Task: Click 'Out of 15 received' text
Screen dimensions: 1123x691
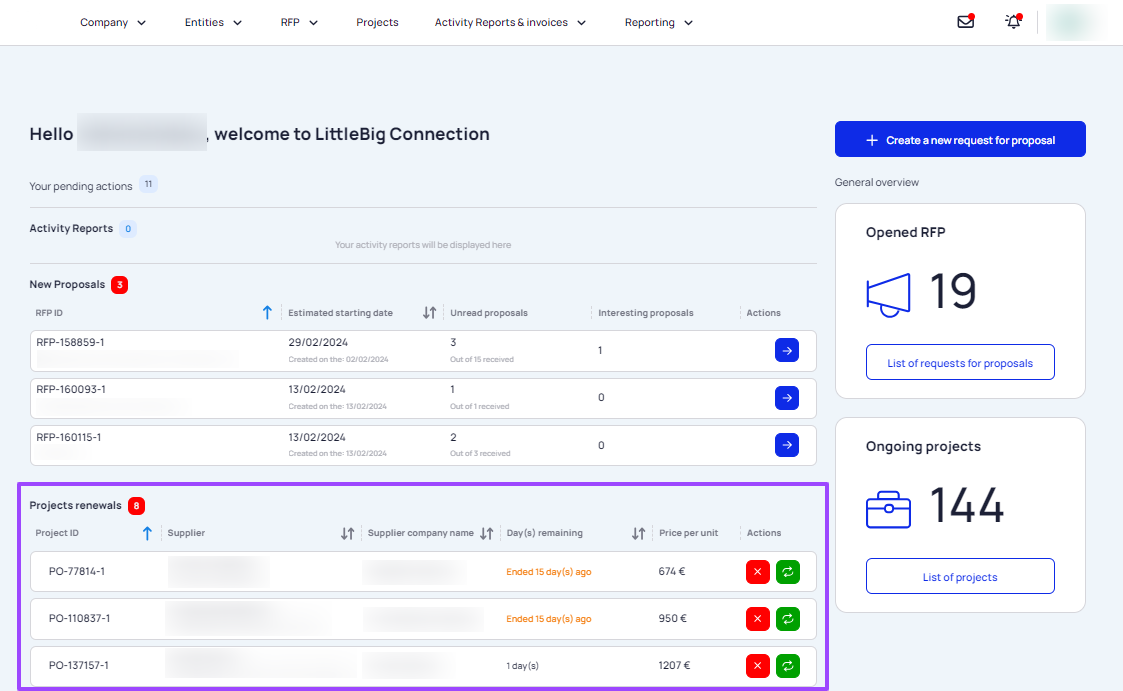Action: pos(482,359)
